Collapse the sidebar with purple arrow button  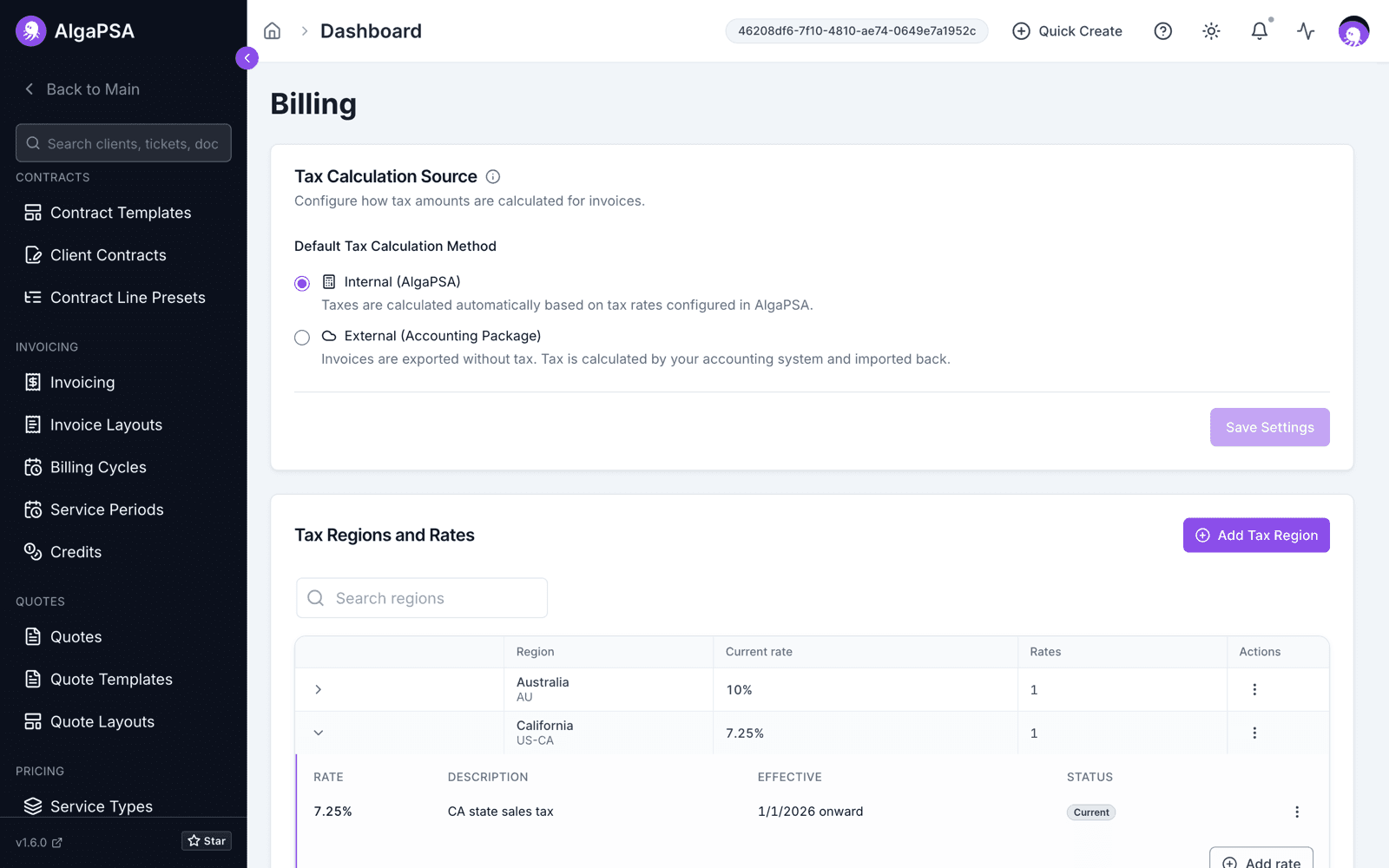247,58
